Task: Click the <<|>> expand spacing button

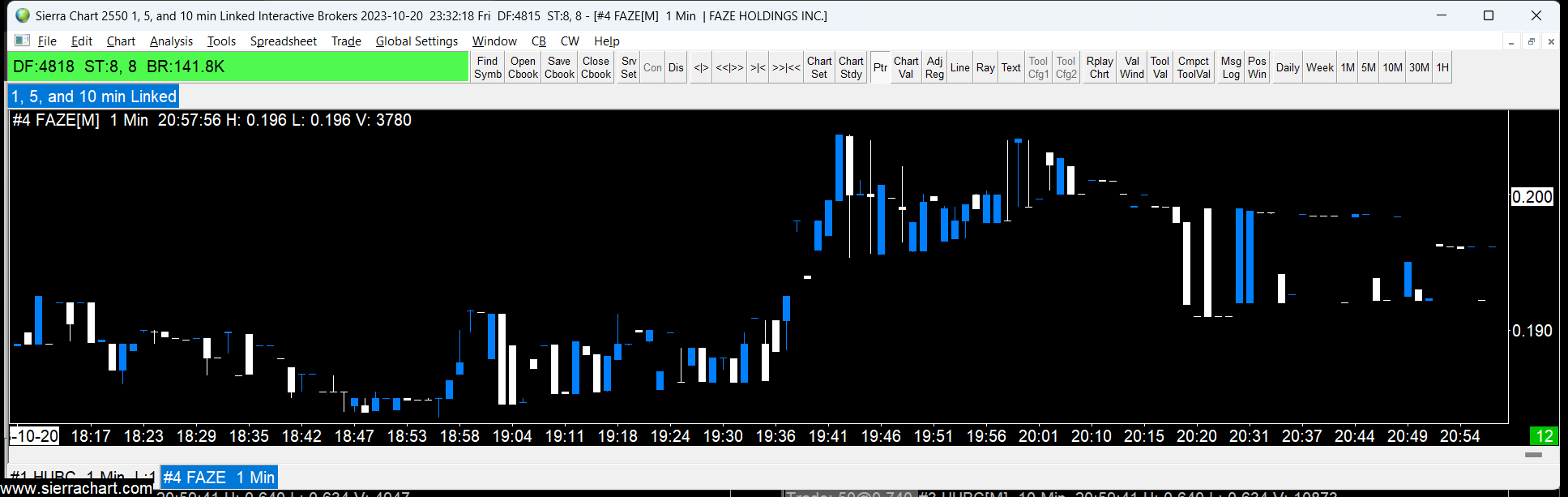Action: pos(729,67)
